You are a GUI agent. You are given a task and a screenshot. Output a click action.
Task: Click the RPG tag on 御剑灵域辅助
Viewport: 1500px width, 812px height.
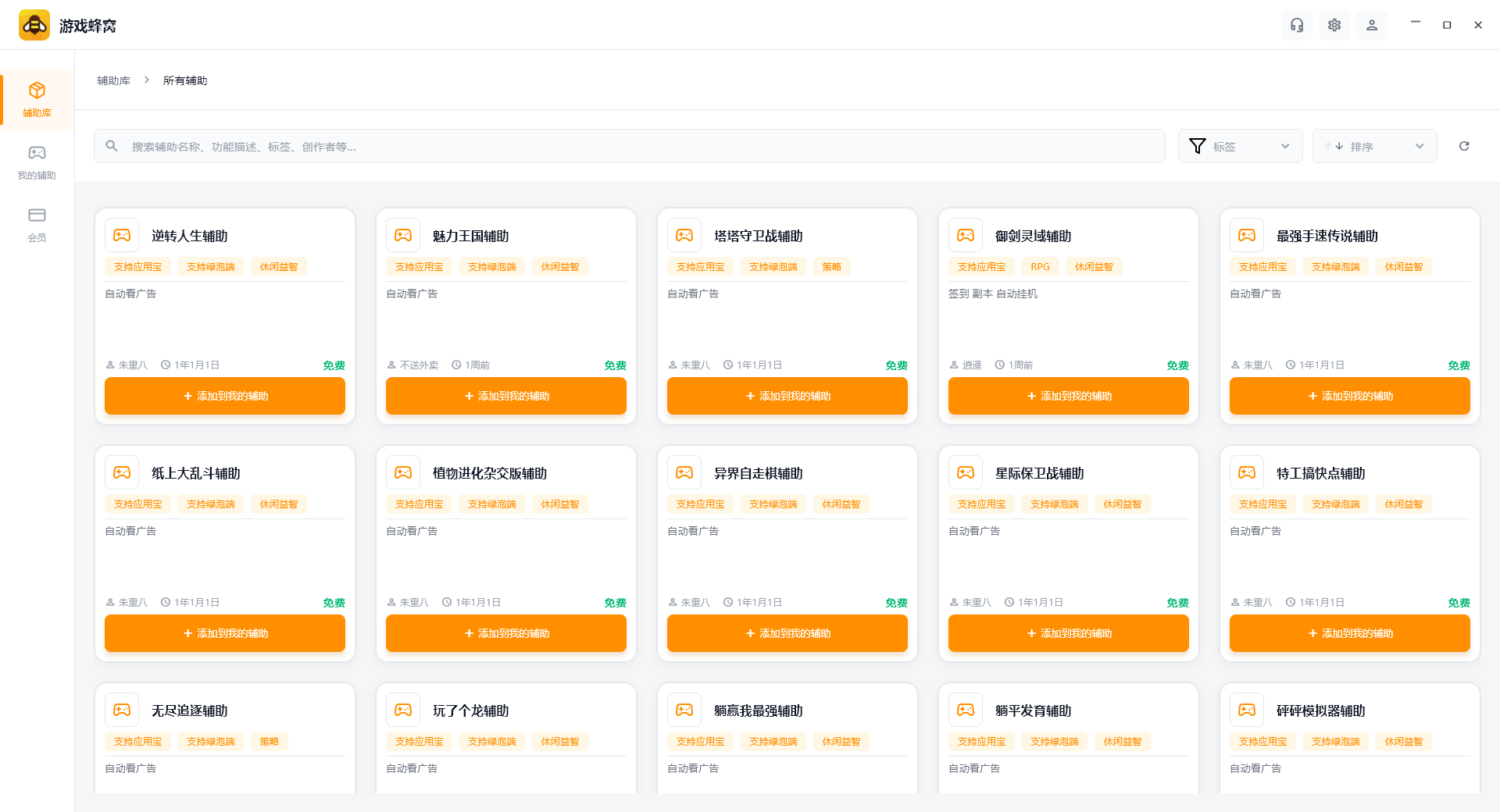click(1040, 267)
